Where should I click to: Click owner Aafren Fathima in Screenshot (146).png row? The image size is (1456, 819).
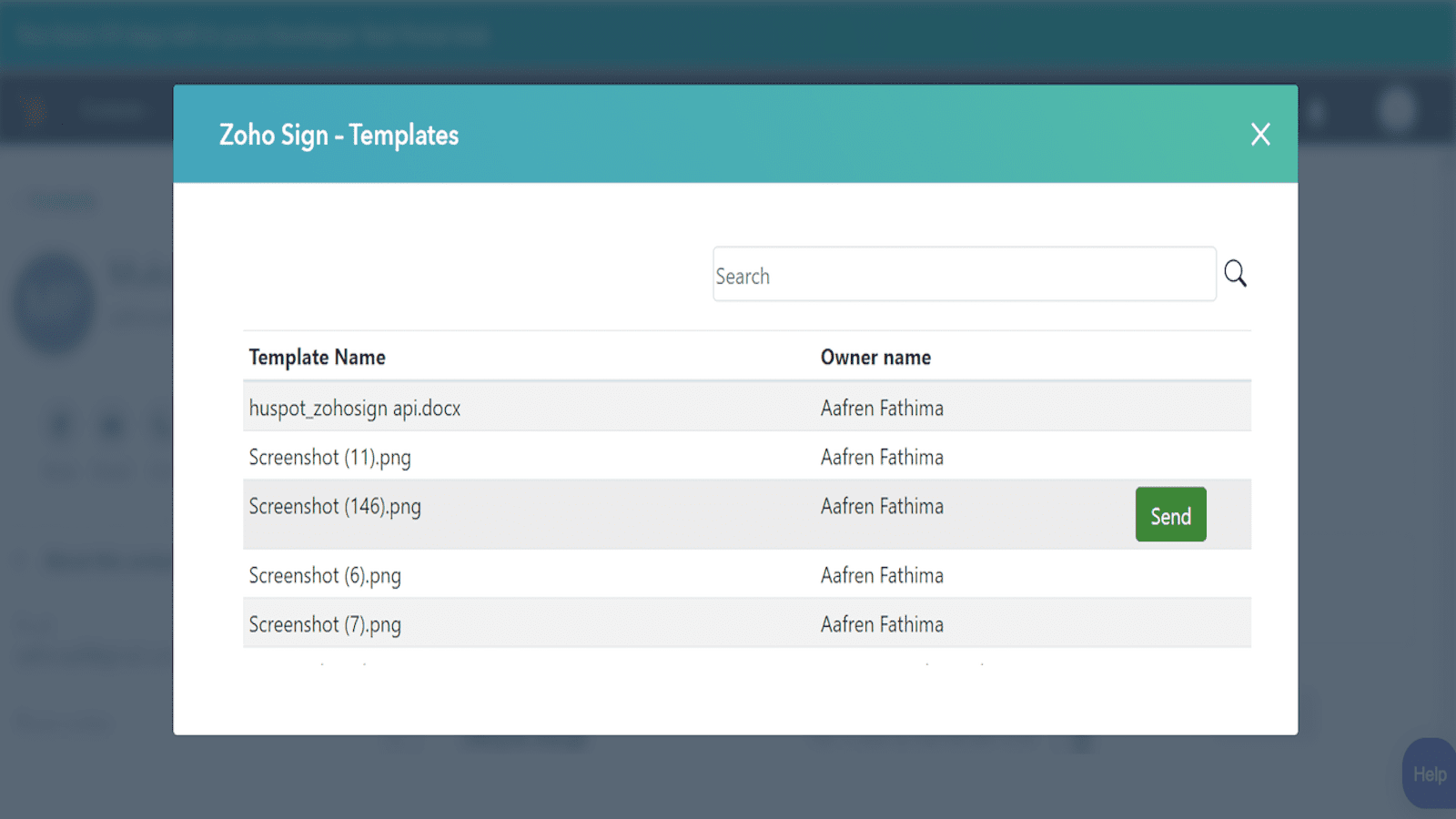882,507
